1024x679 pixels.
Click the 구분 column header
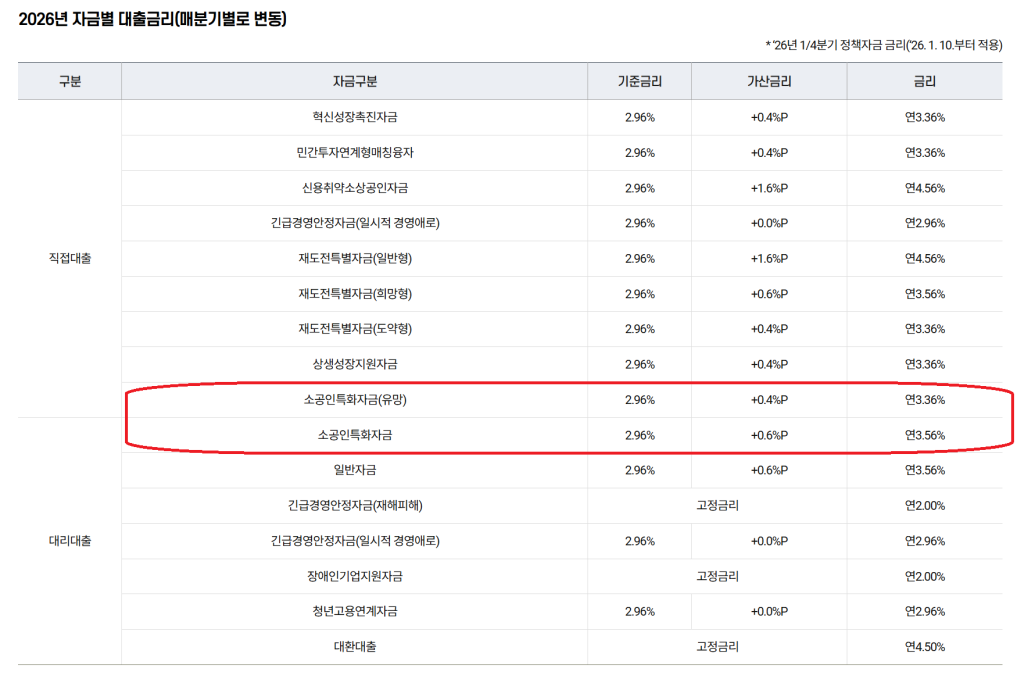[69, 82]
